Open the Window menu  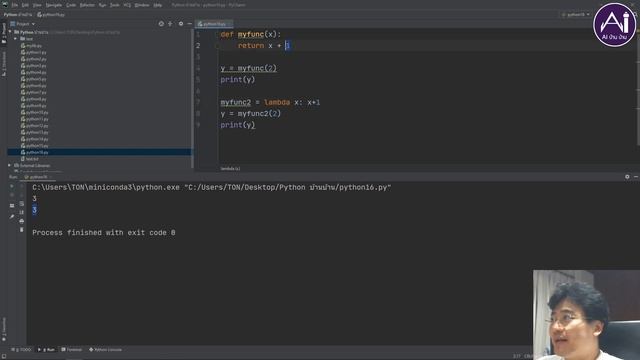[x=142, y=5]
